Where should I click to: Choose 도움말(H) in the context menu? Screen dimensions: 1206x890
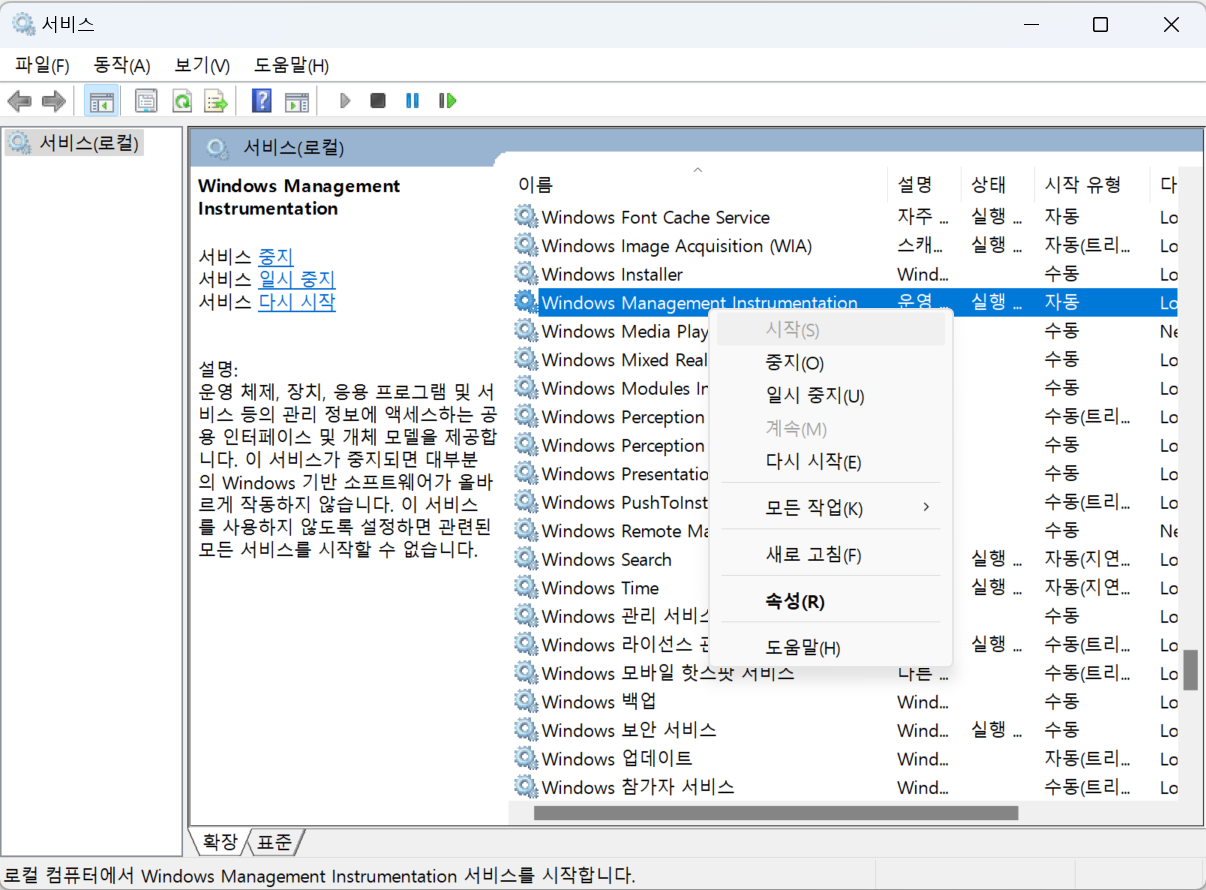[830, 648]
